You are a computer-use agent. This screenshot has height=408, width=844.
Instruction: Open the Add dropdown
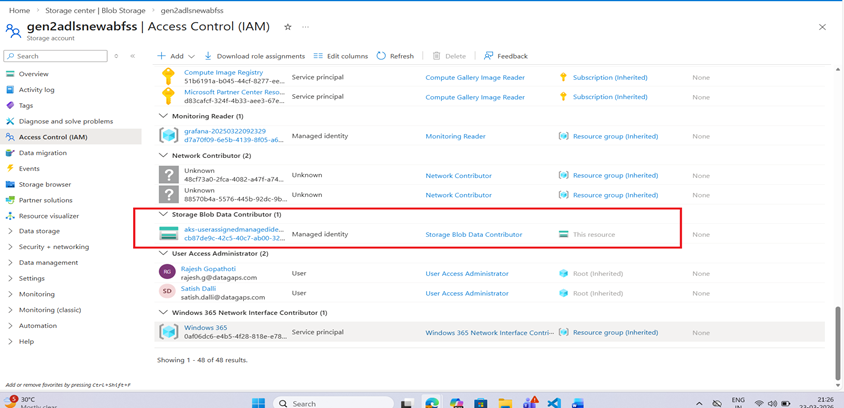click(176, 56)
